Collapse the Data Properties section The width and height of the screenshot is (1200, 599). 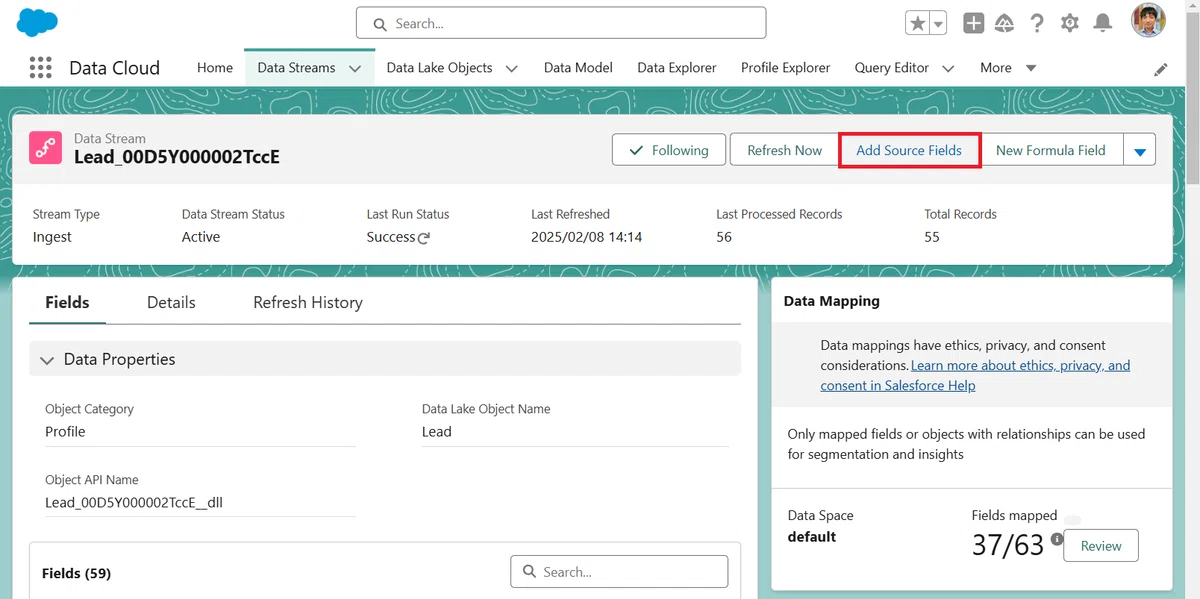(x=385, y=359)
